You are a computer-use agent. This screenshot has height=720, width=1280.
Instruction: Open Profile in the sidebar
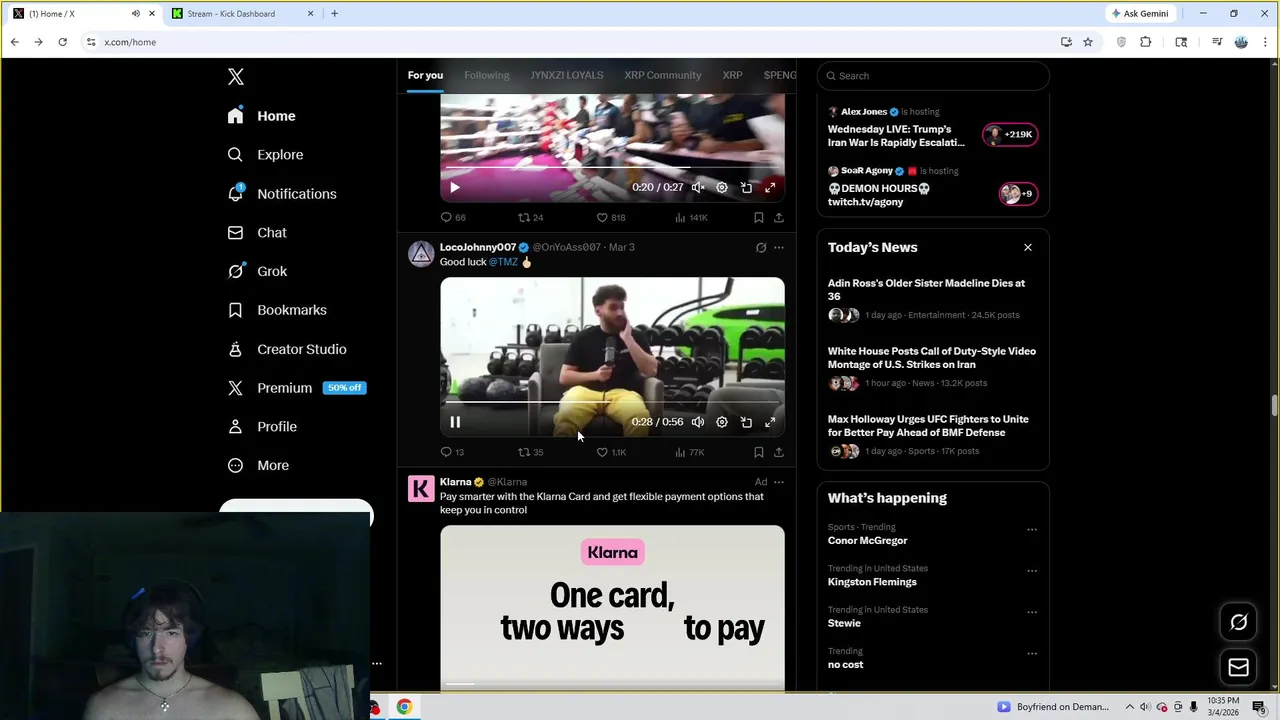pyautogui.click(x=262, y=426)
